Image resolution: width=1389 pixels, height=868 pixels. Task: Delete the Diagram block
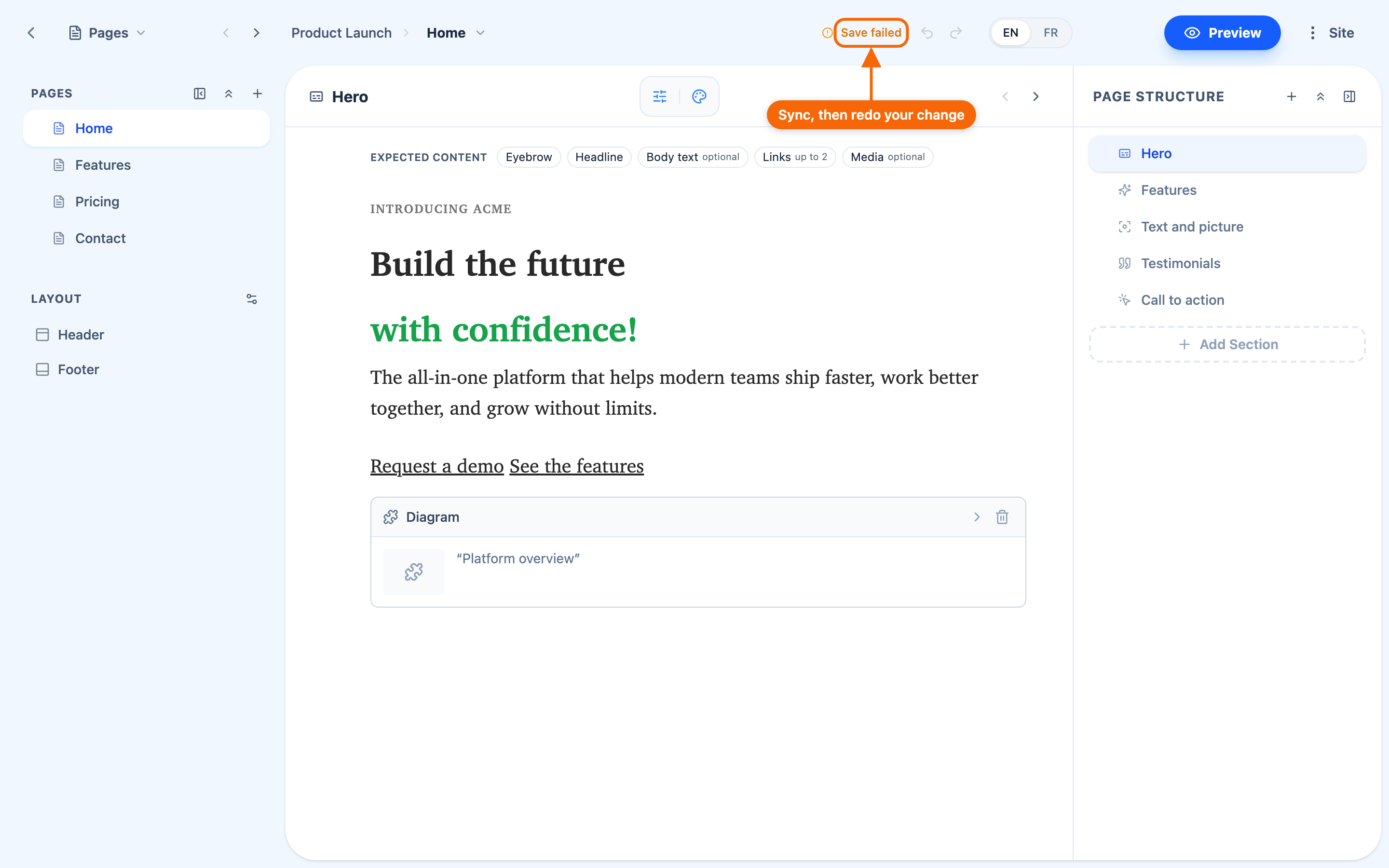pos(1002,517)
